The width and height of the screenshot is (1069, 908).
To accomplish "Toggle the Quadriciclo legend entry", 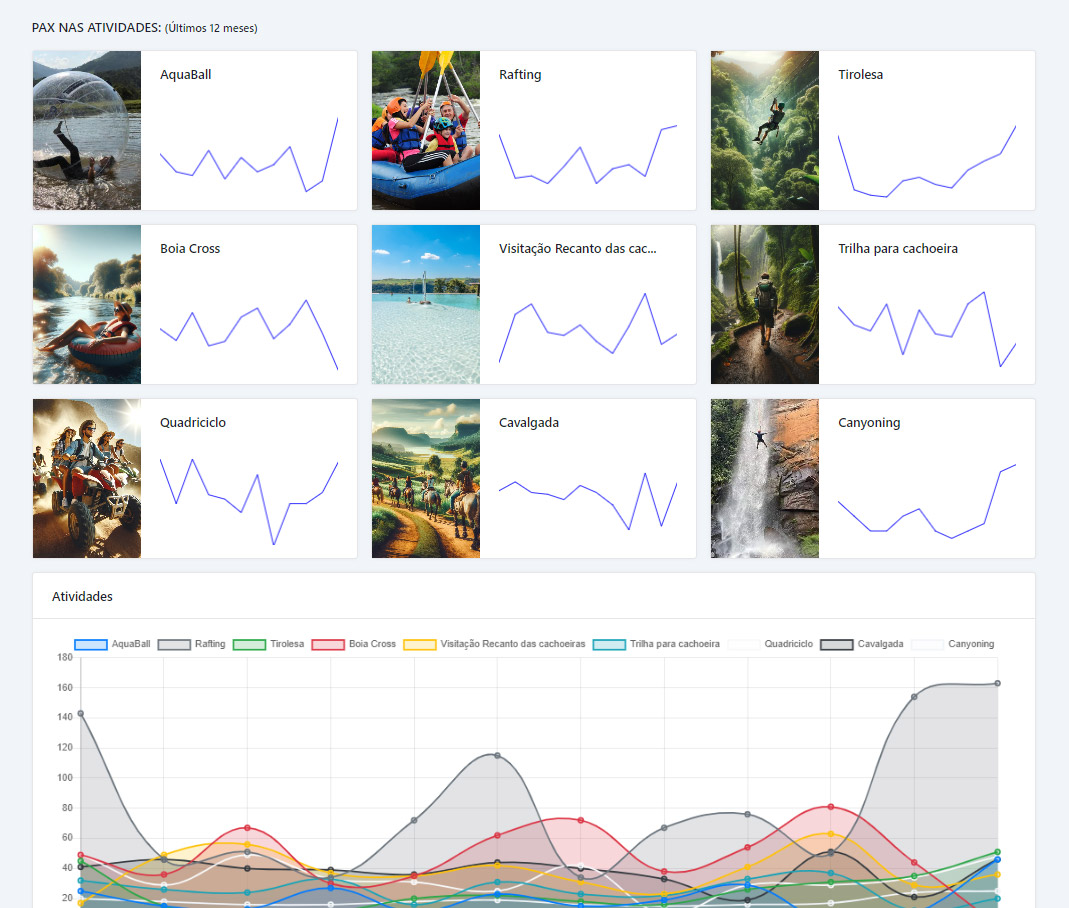I will (788, 644).
